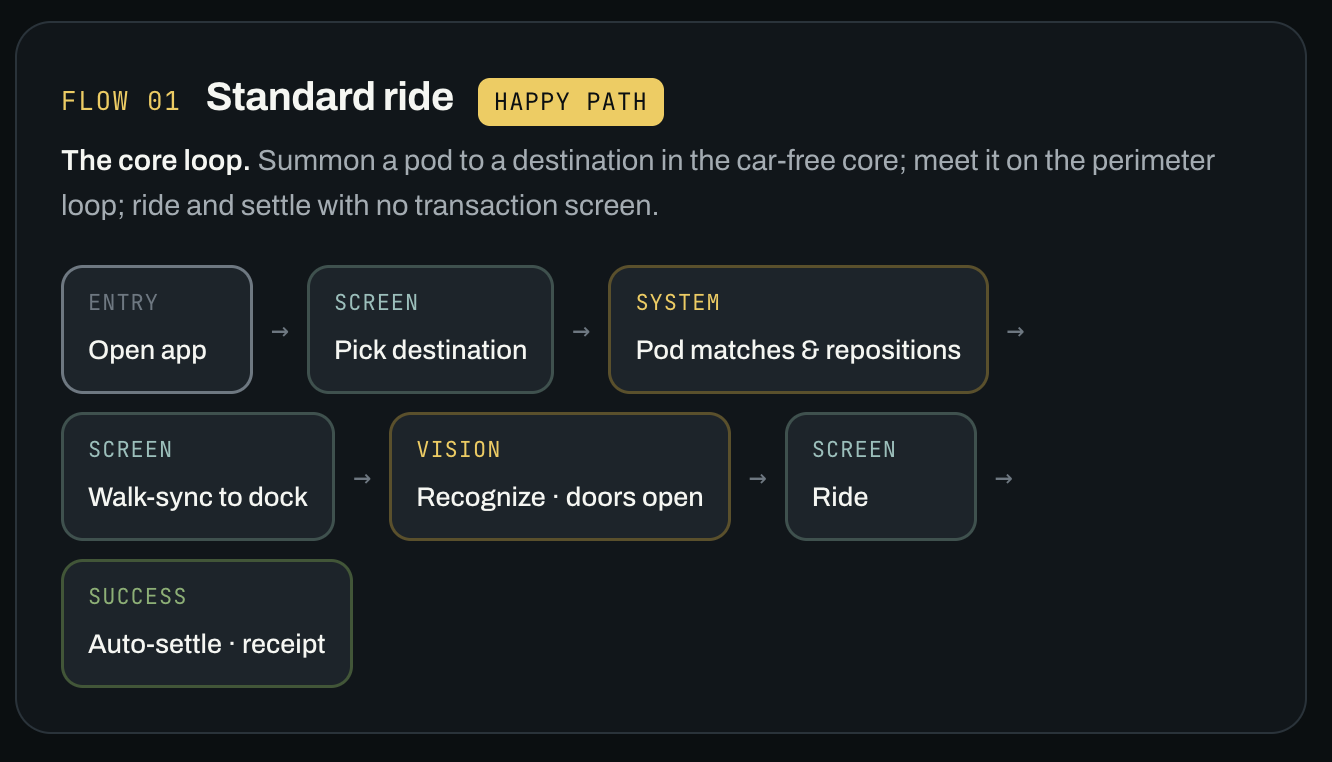Click the arrow after the Ride node
This screenshot has width=1332, height=762.
click(x=1004, y=478)
